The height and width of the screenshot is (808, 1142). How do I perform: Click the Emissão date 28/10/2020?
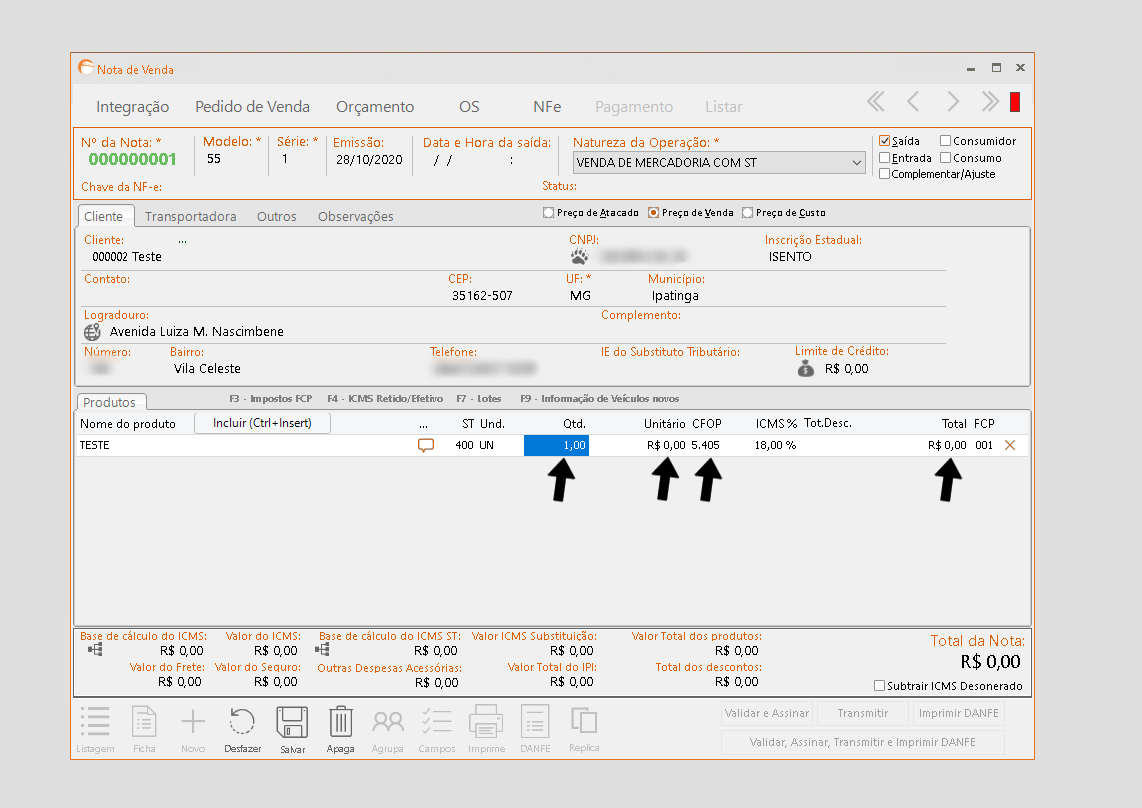(369, 160)
